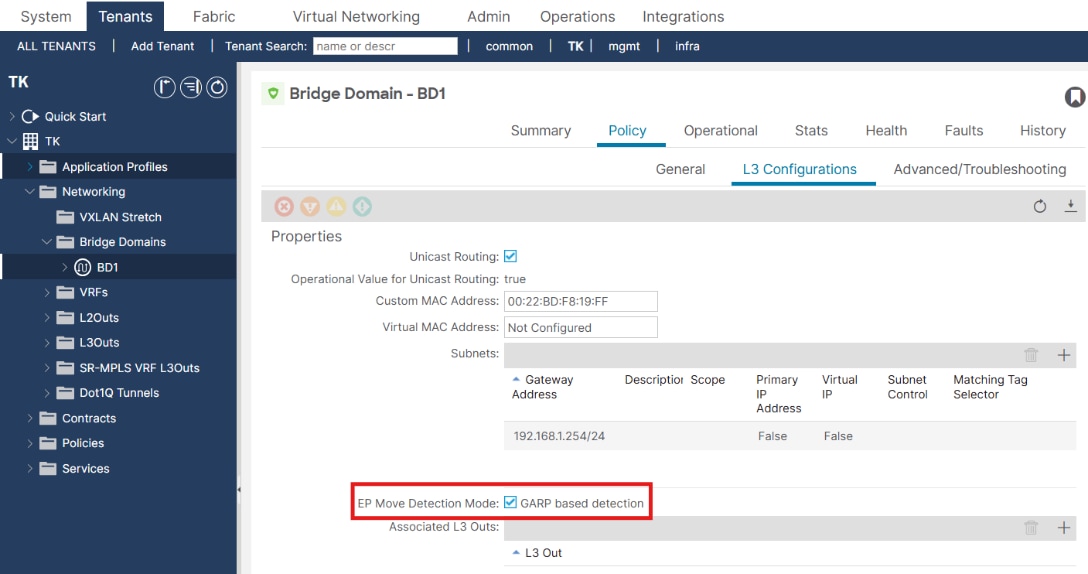The width and height of the screenshot is (1088, 574).
Task: Click the green shield icon beside Bridge Domain
Action: pyautogui.click(x=273, y=93)
